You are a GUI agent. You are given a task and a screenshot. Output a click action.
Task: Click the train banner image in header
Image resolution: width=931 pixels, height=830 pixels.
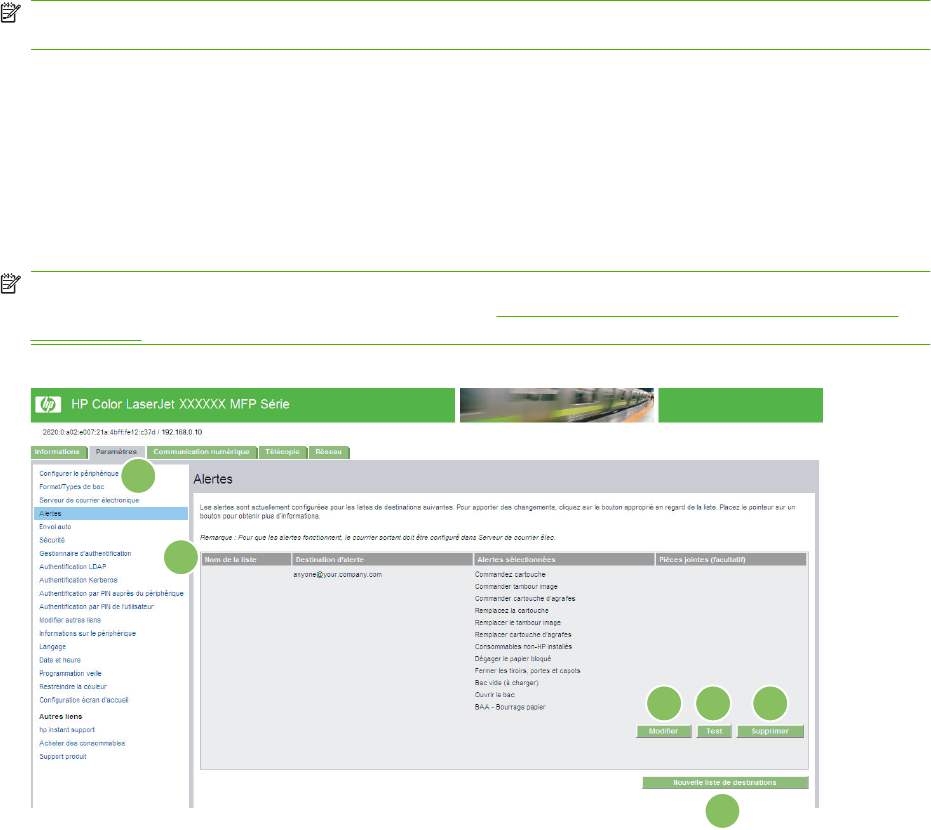pos(557,406)
